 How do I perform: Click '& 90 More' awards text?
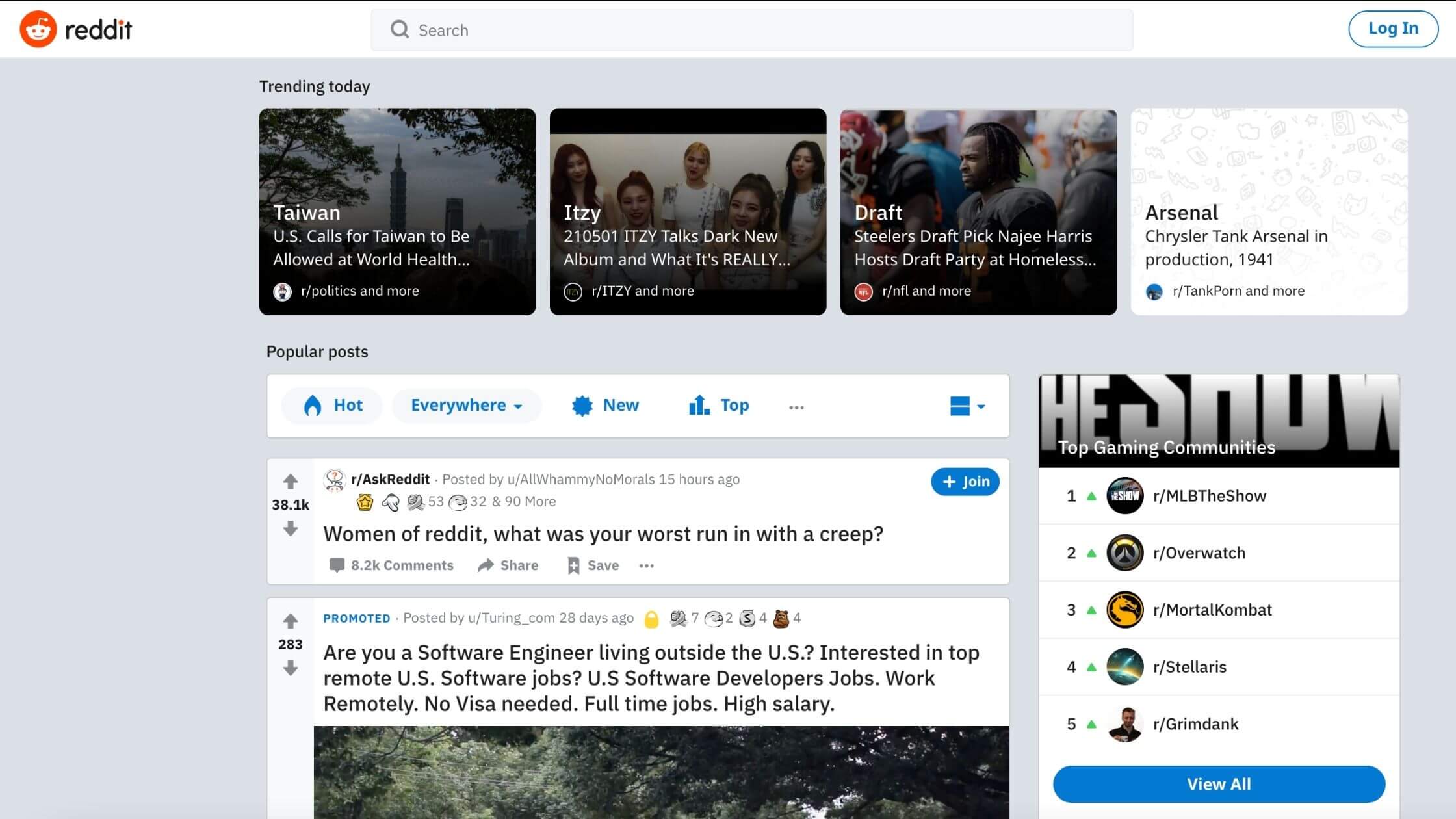pyautogui.click(x=524, y=502)
